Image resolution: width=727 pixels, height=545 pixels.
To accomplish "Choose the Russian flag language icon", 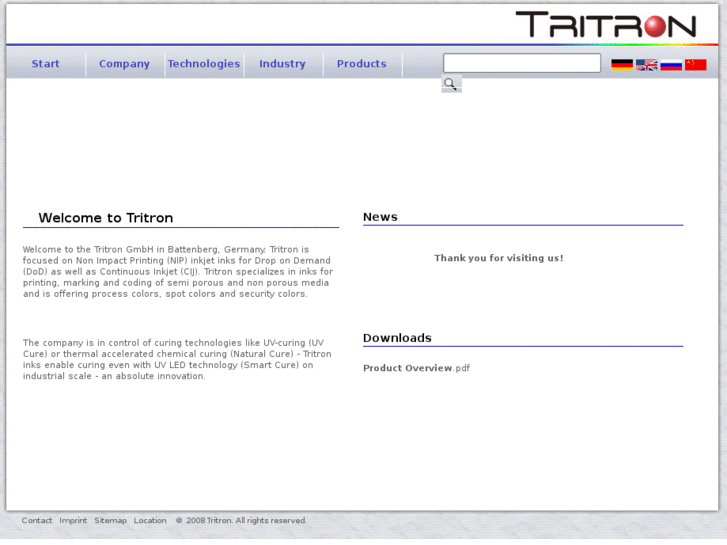I will [x=671, y=64].
